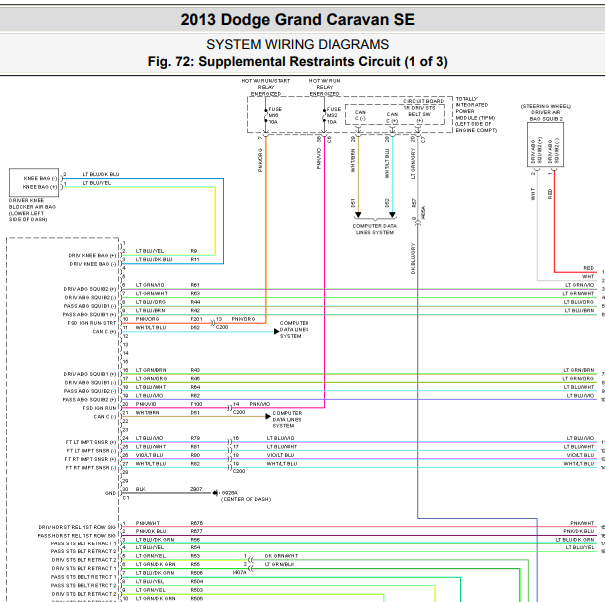Click the "M07A" connector label
The image size is (605, 602).
coord(240,573)
